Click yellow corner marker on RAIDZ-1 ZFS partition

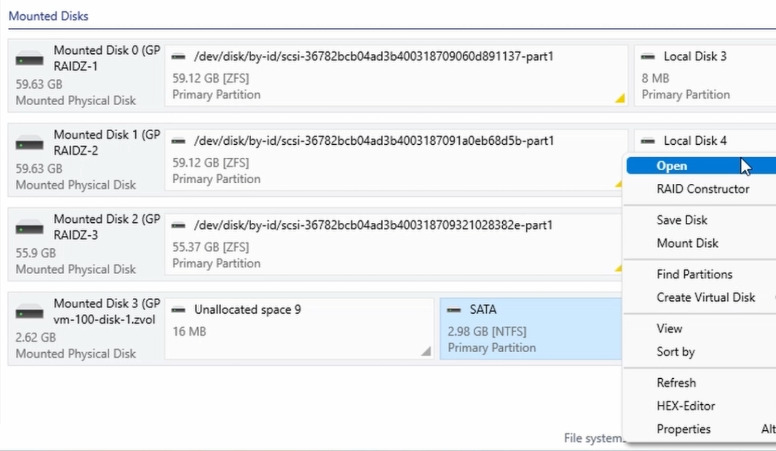[620, 99]
